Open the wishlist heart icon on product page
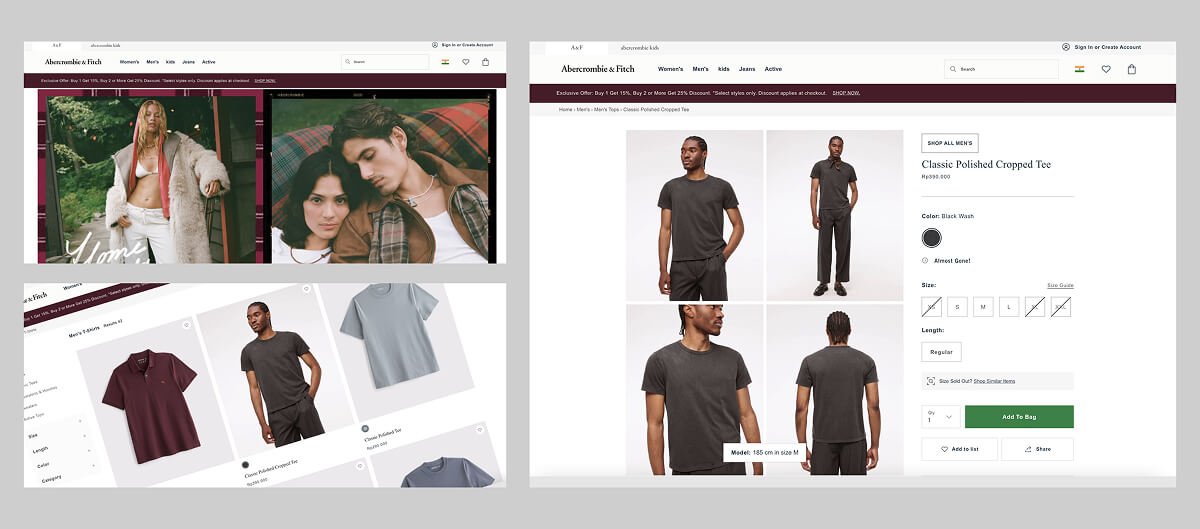 tap(1106, 69)
